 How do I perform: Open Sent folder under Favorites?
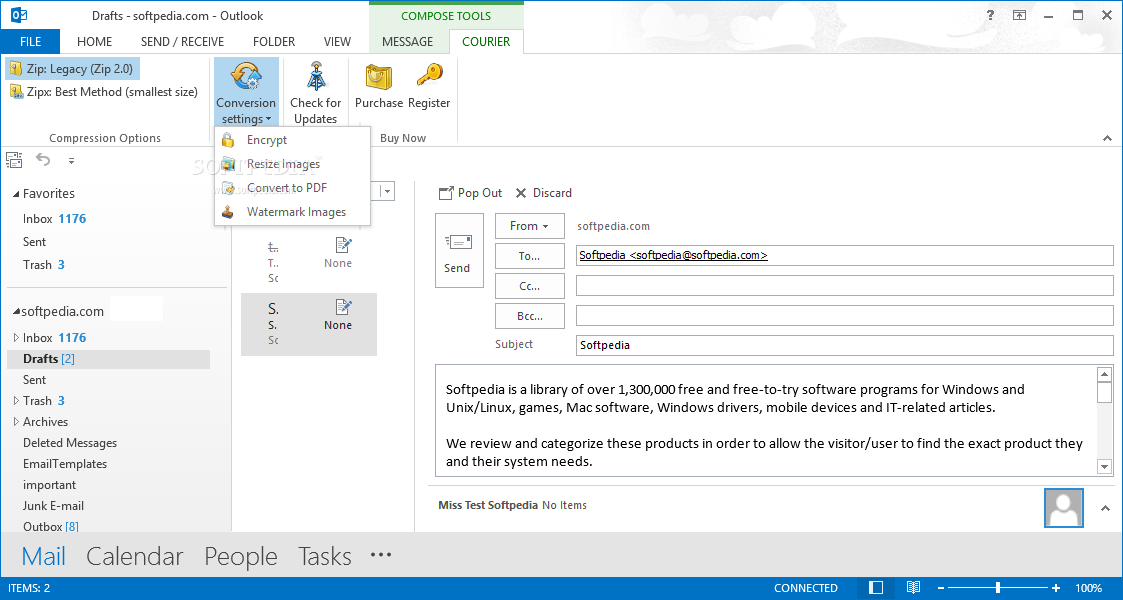34,241
